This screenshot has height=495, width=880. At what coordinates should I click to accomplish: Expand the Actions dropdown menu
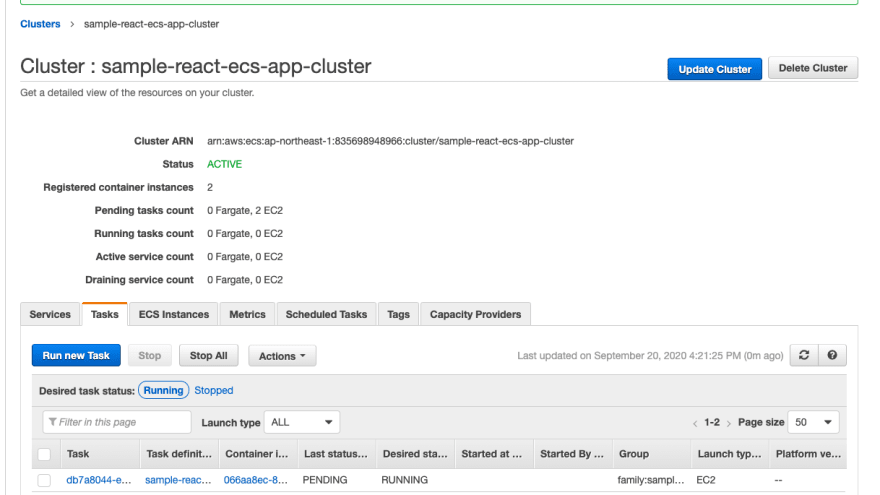tap(282, 356)
